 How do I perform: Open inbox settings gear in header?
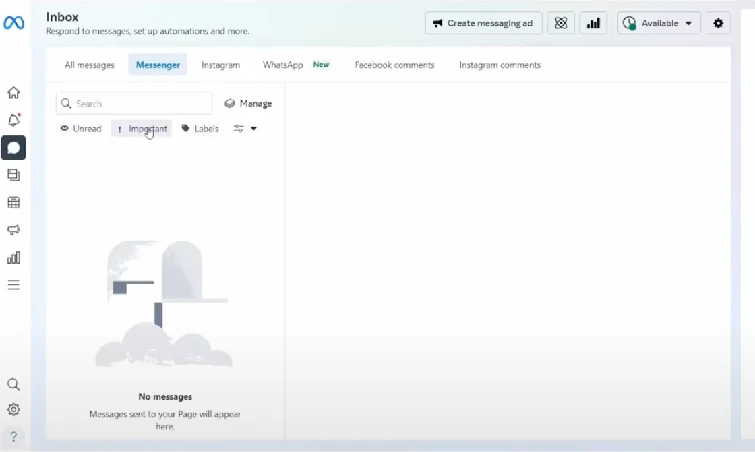(x=718, y=23)
